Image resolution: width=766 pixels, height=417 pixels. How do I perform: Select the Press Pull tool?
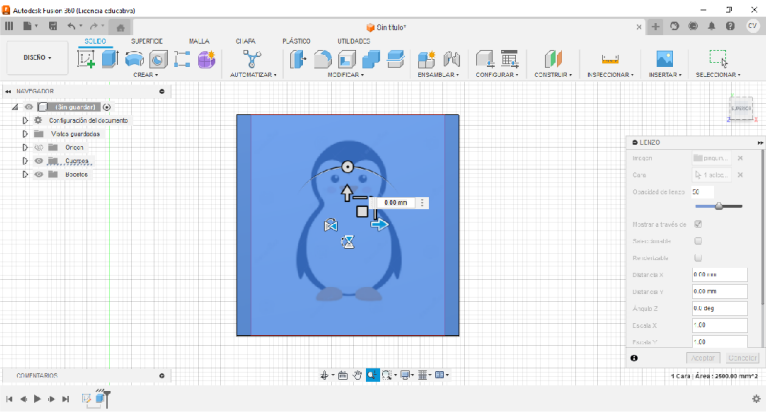(x=298, y=60)
